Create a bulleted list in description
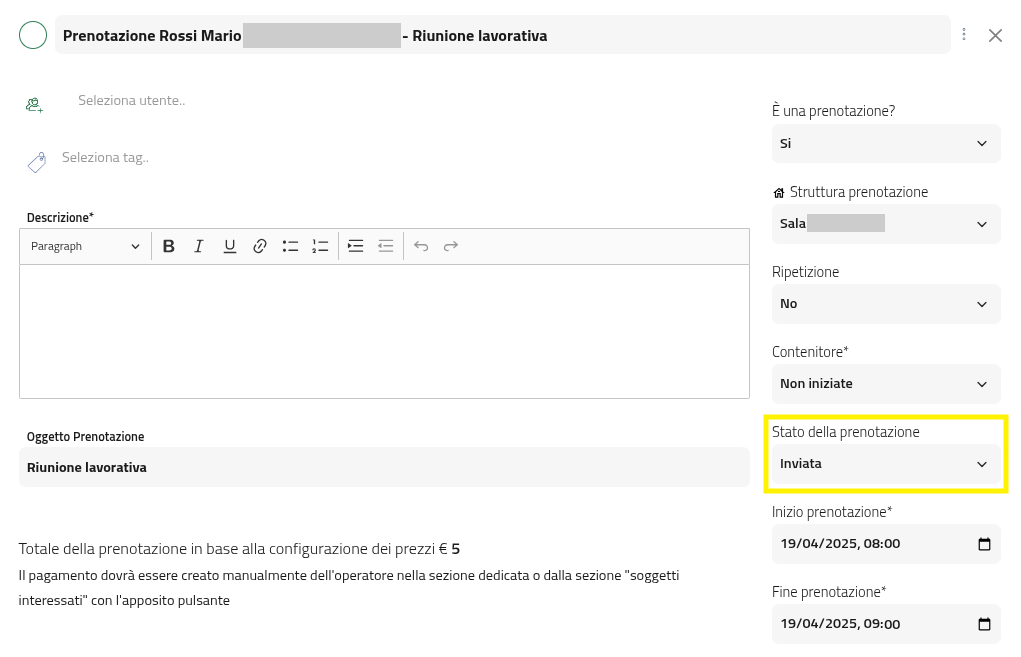1021x657 pixels. [x=290, y=246]
